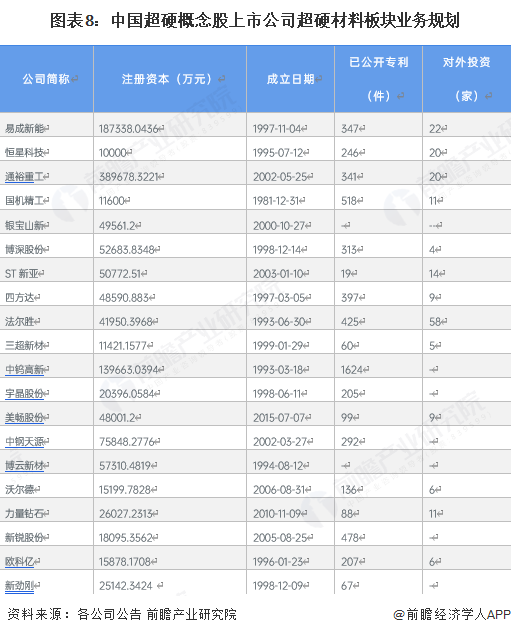Click the date 2000-10-27

(279, 225)
